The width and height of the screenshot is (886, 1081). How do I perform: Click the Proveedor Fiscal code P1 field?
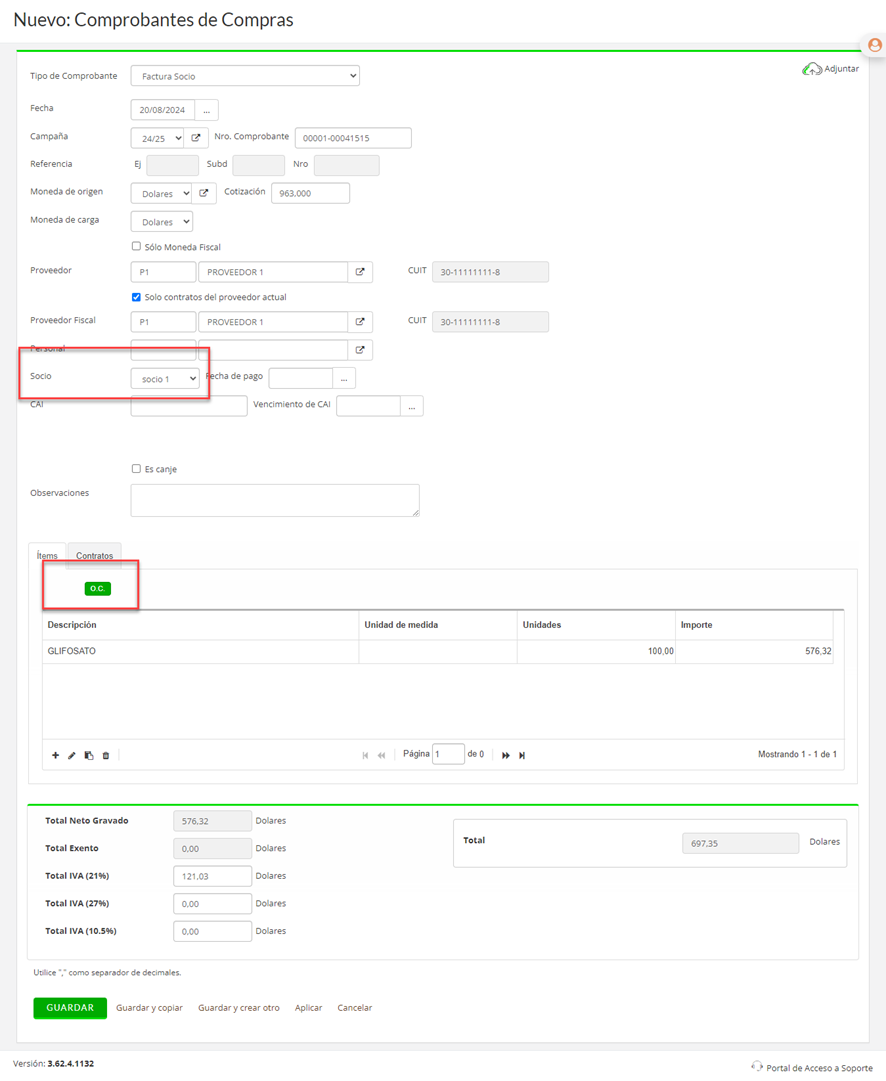163,322
